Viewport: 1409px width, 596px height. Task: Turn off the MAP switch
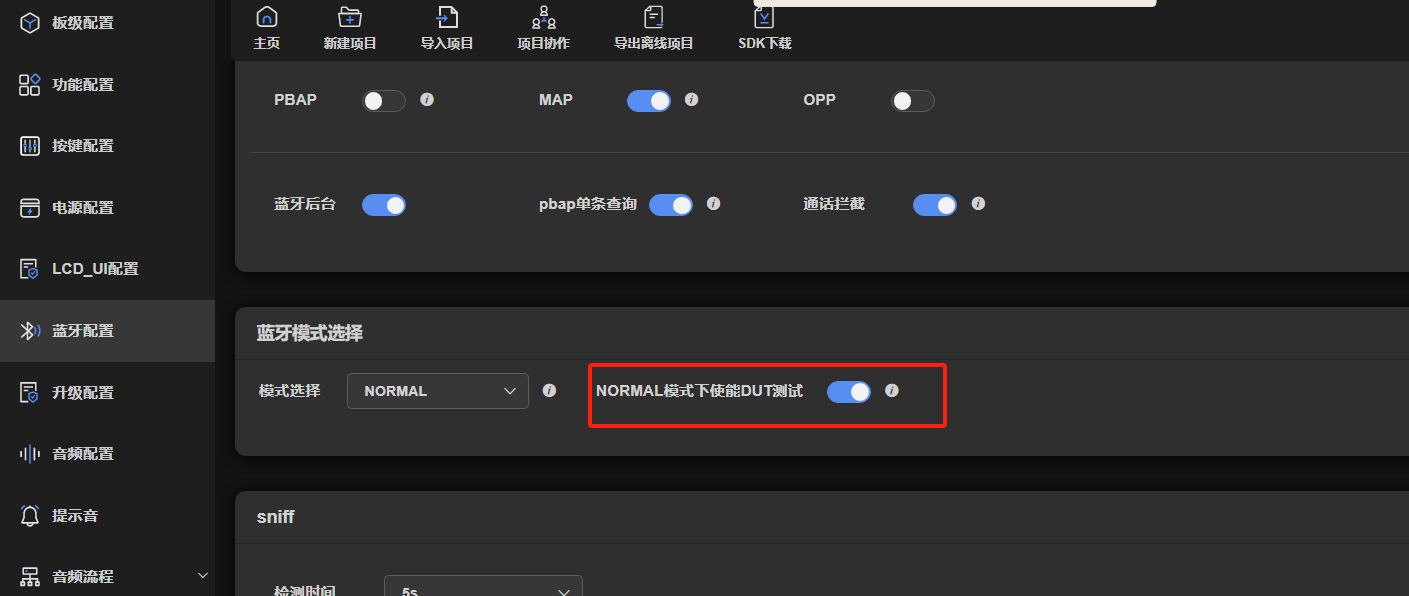[x=649, y=101]
